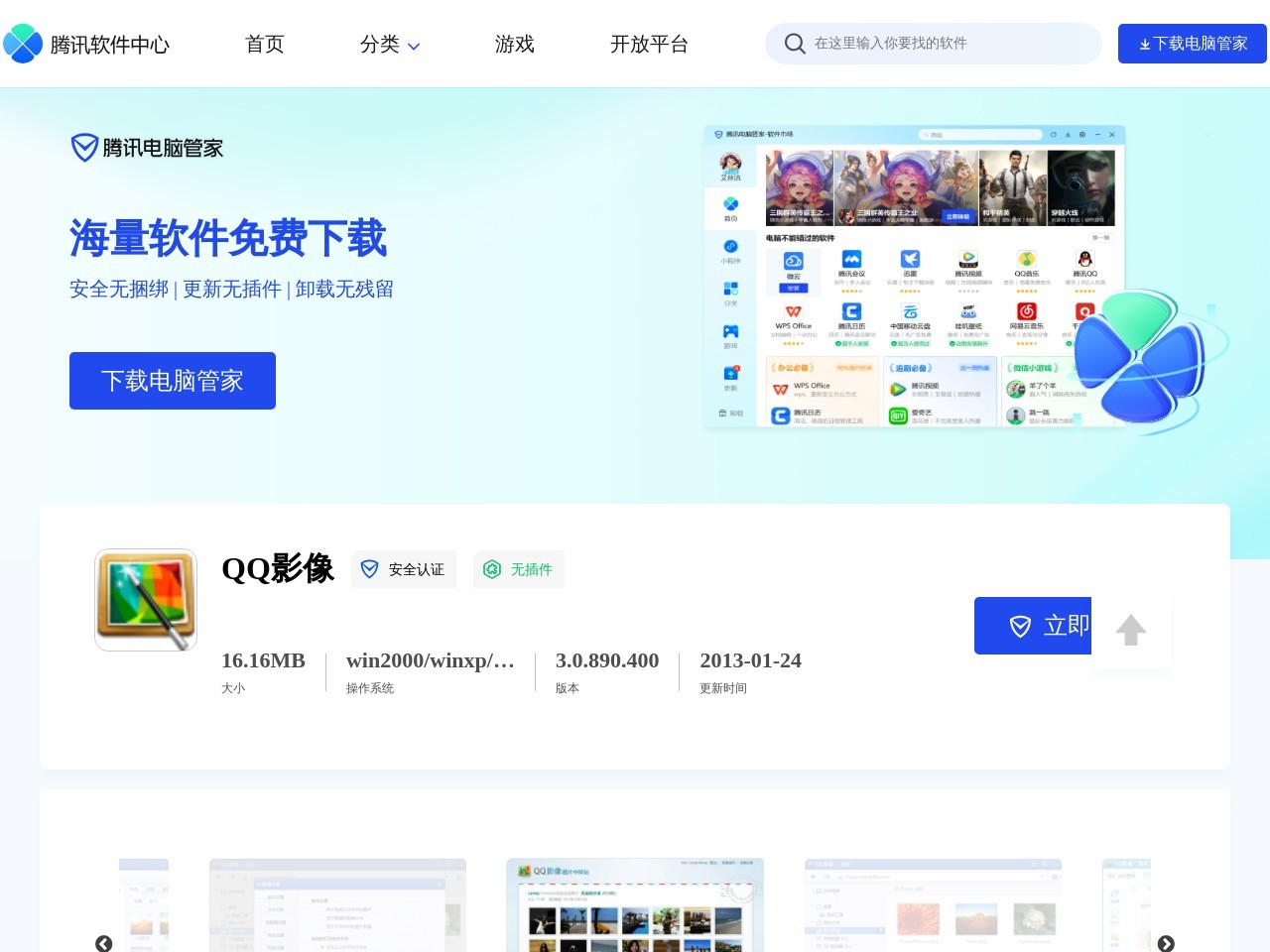The height and width of the screenshot is (952, 1270).
Task: Click top-right 下载电脑管家 download button
Action: (x=1192, y=44)
